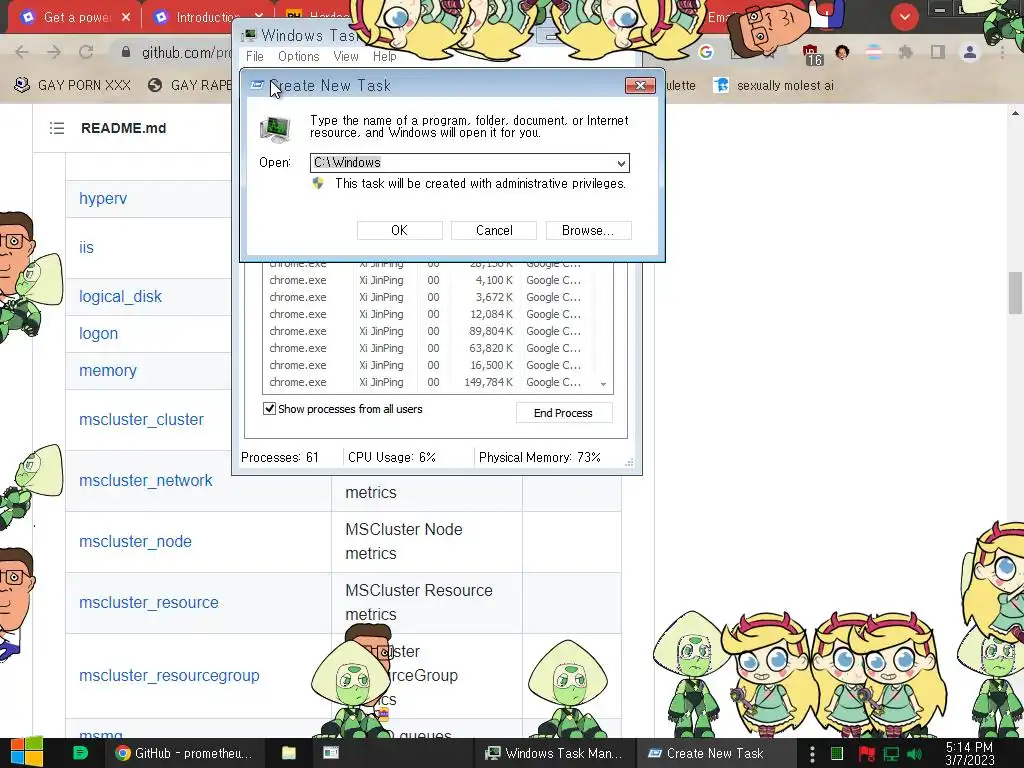Confirm with OK in Create New Task
This screenshot has height=768, width=1024.
click(x=400, y=231)
